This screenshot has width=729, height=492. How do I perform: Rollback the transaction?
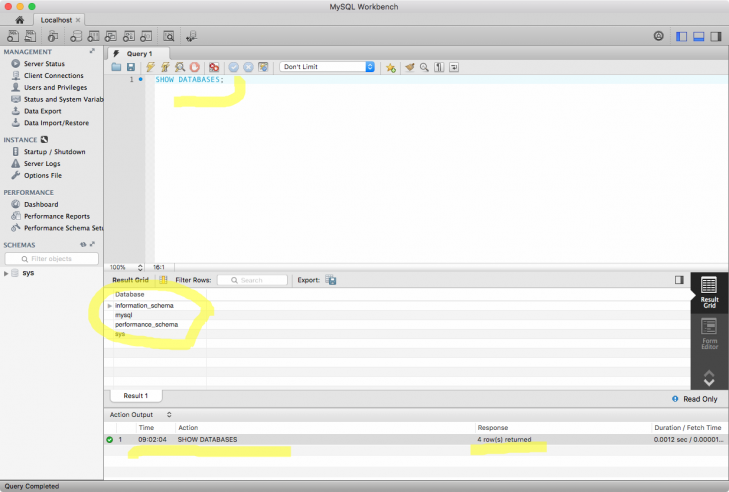click(248, 67)
